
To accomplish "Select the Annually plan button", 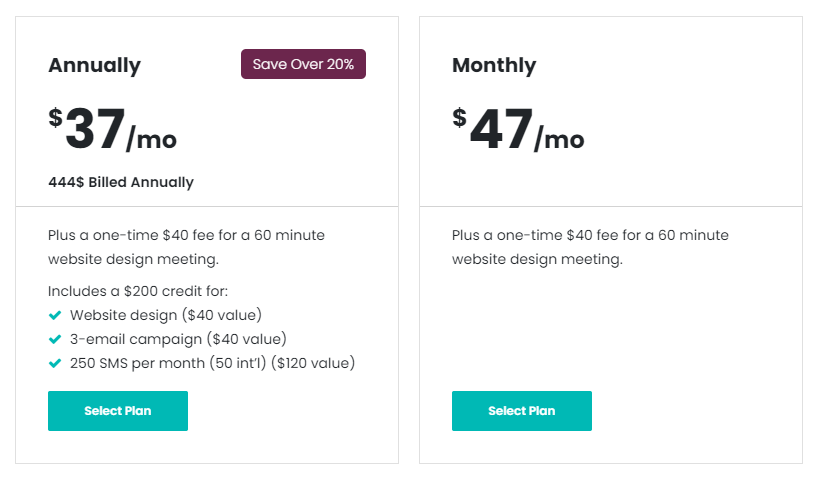I will 118,411.
